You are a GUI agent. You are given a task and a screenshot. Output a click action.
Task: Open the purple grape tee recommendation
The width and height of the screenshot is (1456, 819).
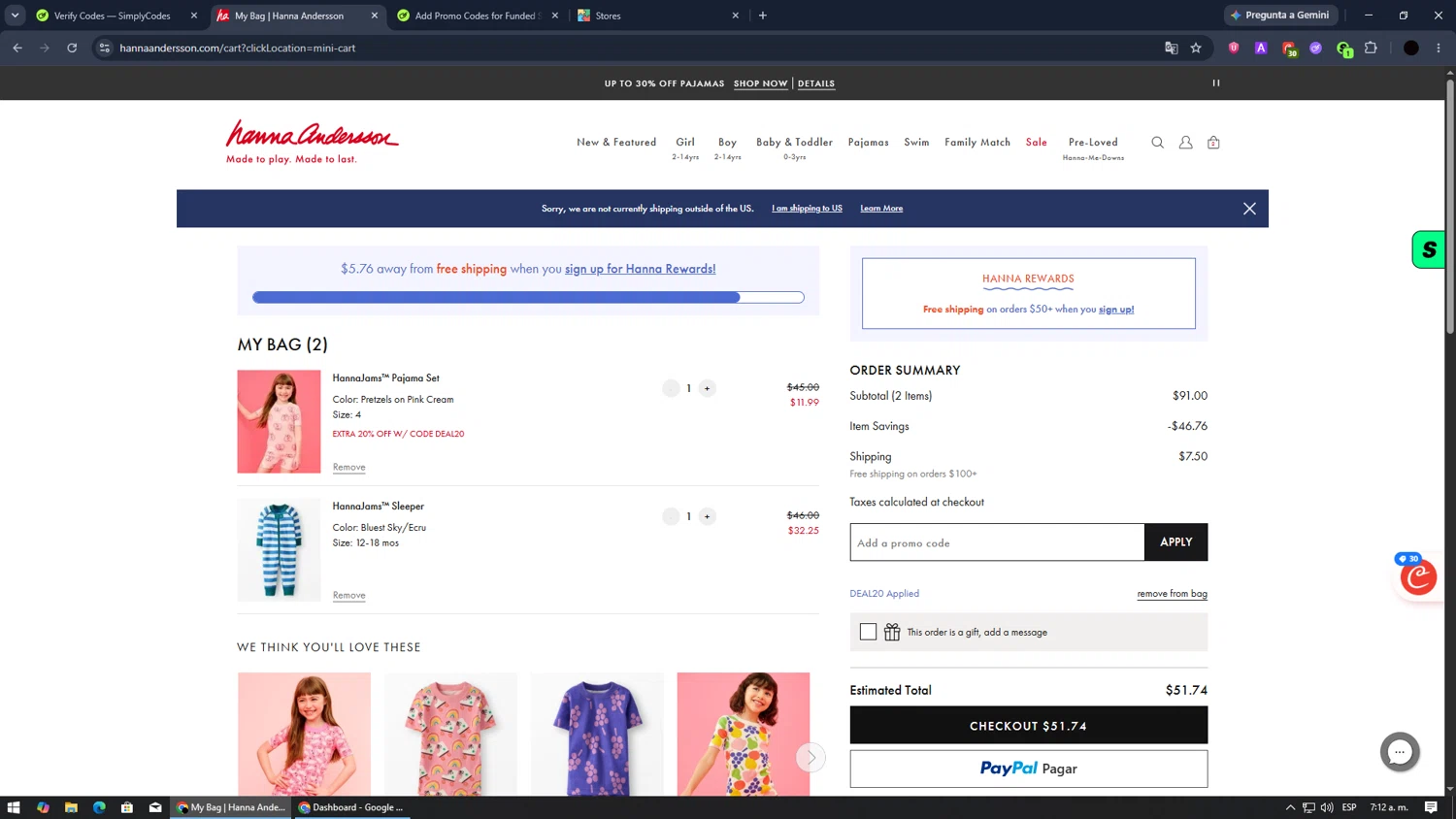tap(597, 735)
